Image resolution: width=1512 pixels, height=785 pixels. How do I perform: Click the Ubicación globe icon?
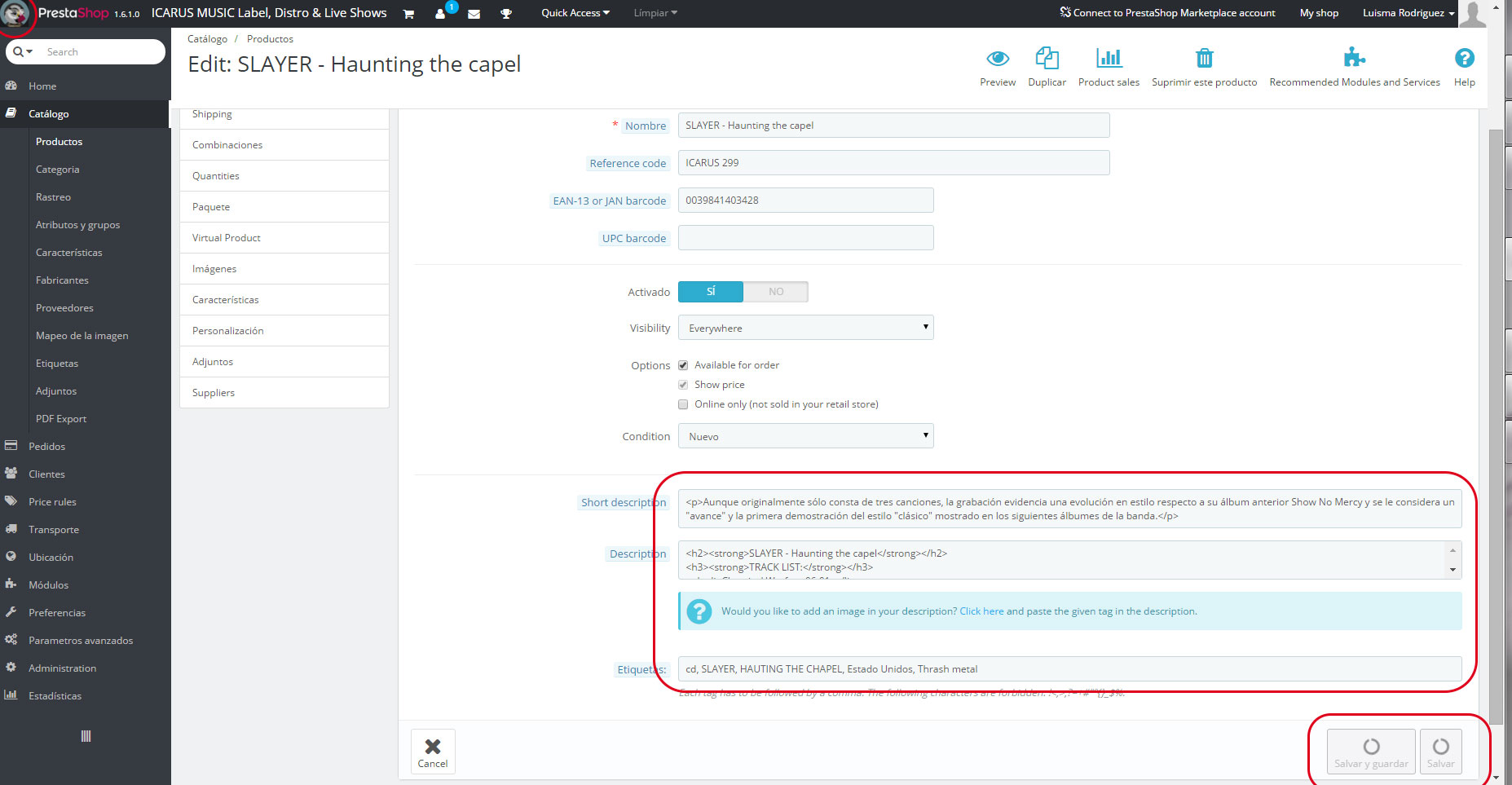click(x=11, y=557)
